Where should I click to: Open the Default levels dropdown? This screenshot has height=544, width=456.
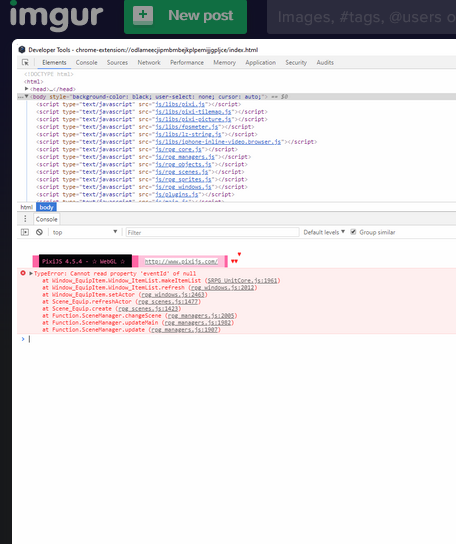pos(324,232)
